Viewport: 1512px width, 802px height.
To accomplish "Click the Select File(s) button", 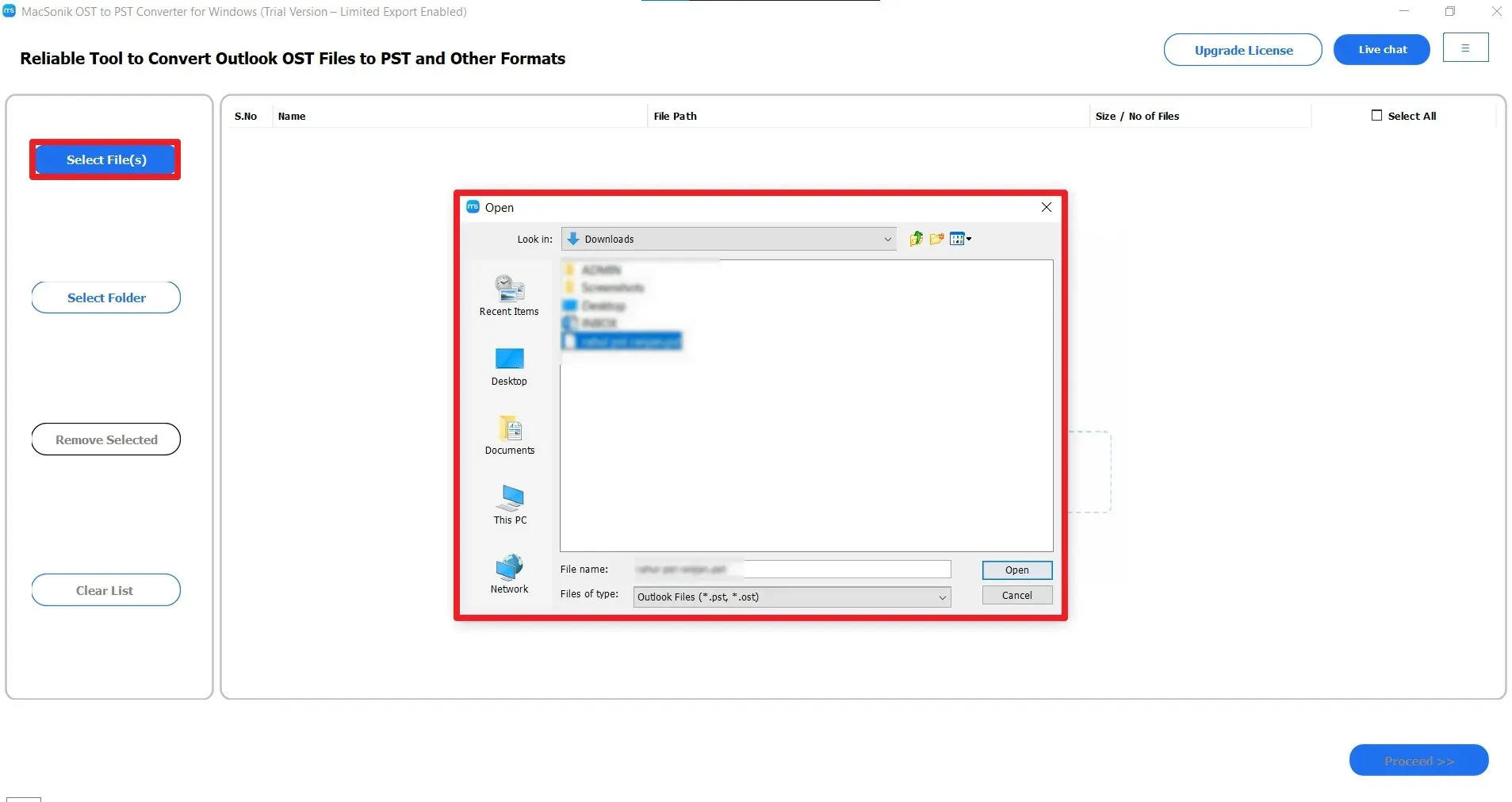I will (x=106, y=159).
